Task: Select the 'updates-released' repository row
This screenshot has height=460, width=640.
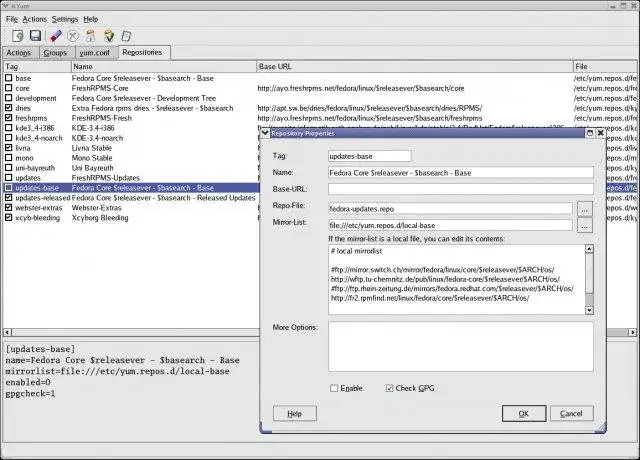Action: pos(131,198)
